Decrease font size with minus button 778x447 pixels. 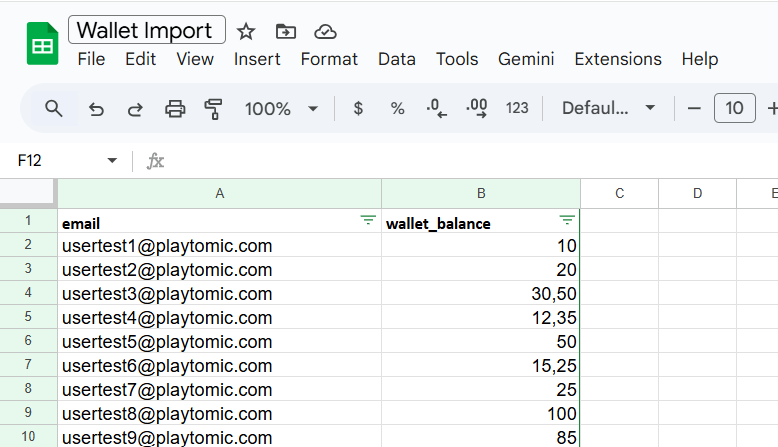pyautogui.click(x=694, y=108)
